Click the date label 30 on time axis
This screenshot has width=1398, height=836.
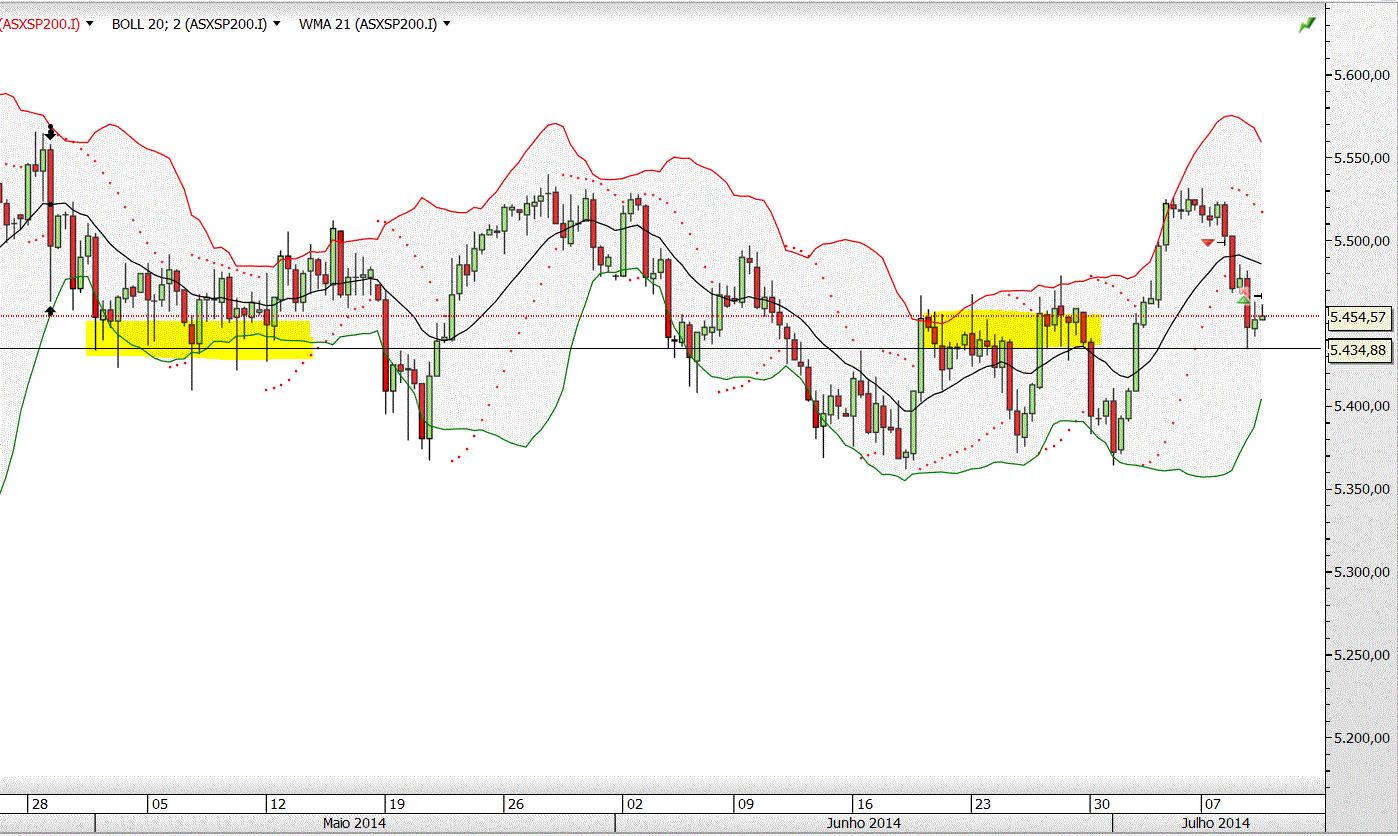coord(1101,804)
